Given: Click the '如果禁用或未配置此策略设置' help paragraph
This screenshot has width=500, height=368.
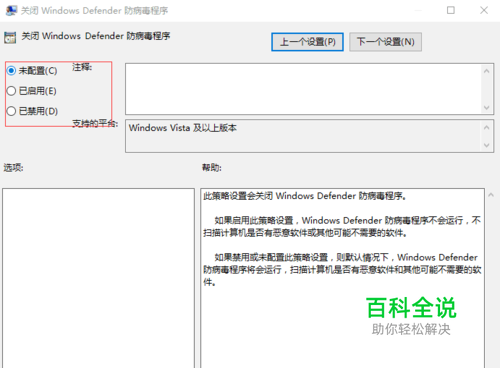Looking at the screenshot, I should [342, 270].
